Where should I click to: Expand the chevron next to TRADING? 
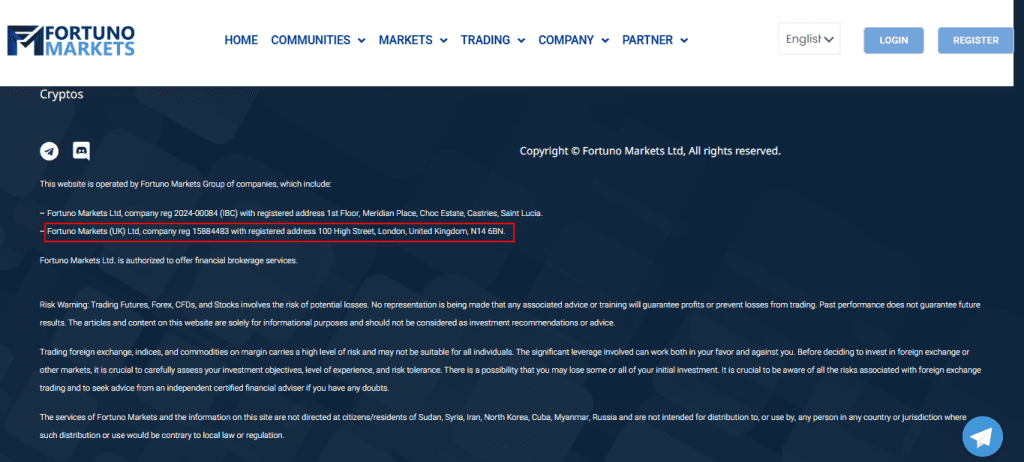(x=521, y=41)
